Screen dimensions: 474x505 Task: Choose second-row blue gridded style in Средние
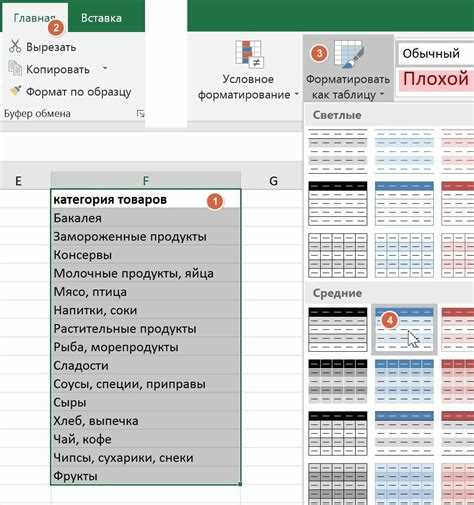tap(404, 381)
